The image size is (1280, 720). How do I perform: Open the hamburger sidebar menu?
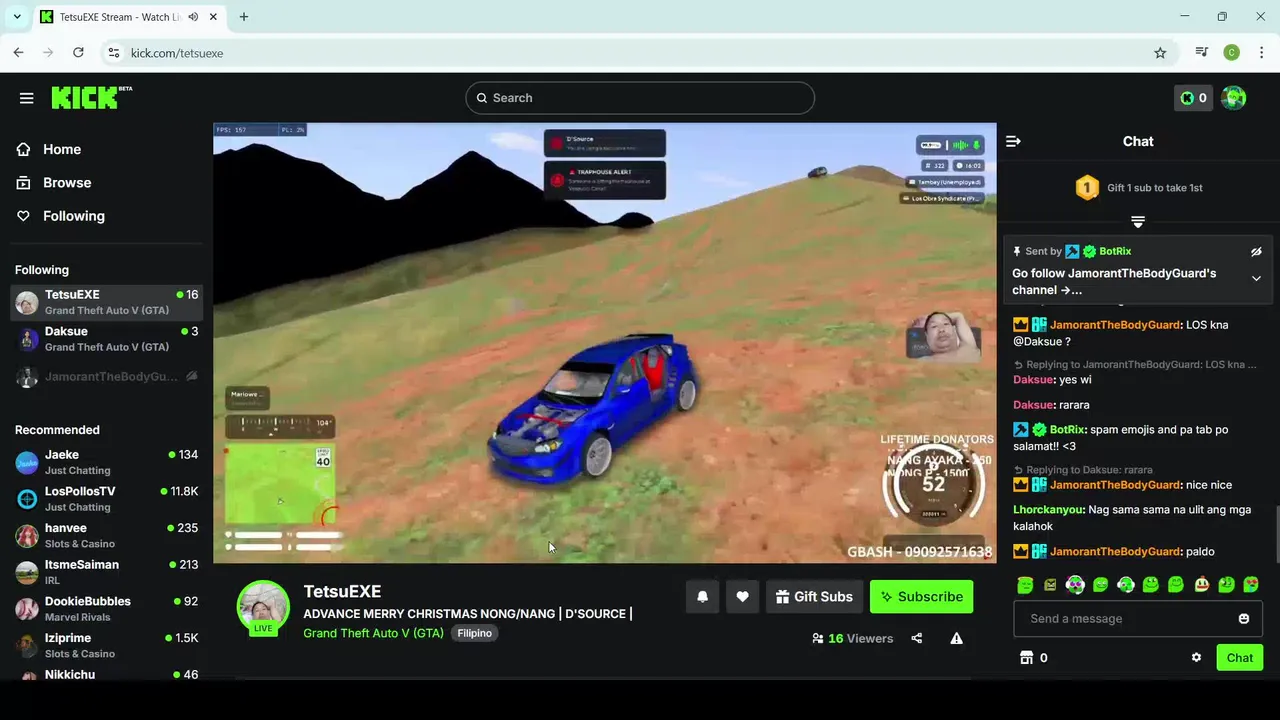pos(26,98)
